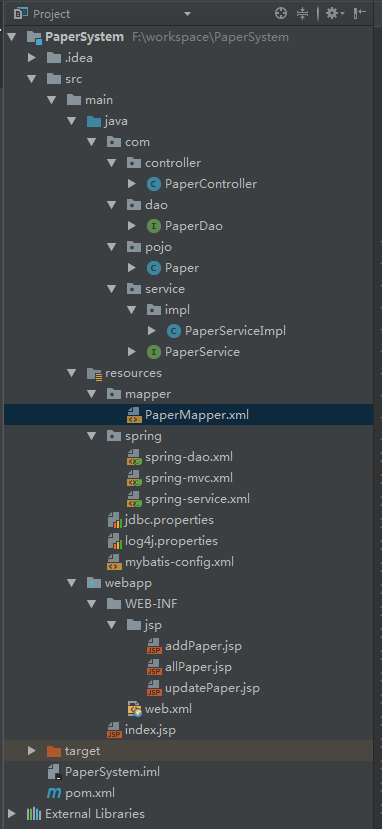Click the log4j.properties file icon
This screenshot has height=829, width=382.
115,541
